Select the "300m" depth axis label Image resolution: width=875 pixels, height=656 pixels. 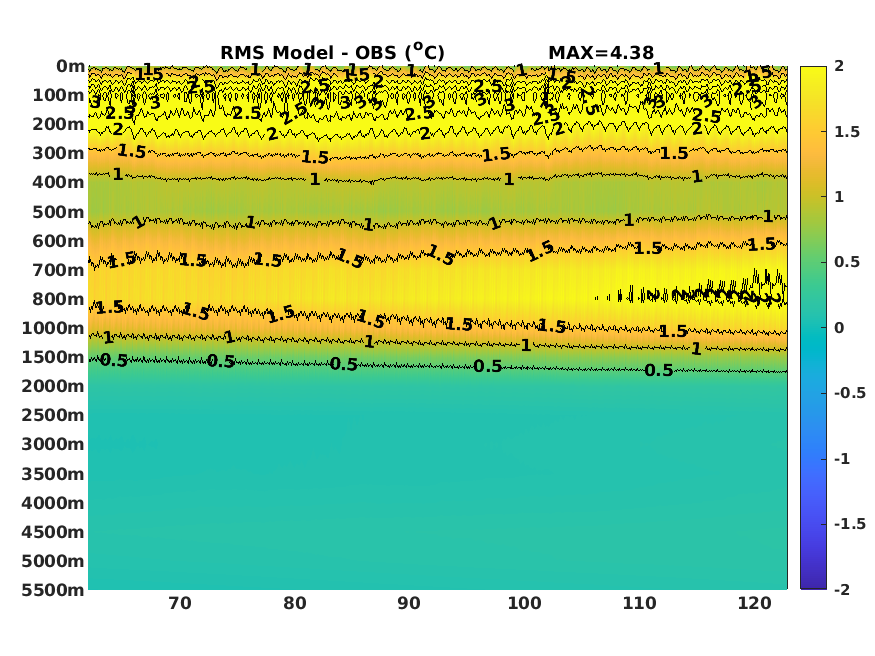click(59, 153)
